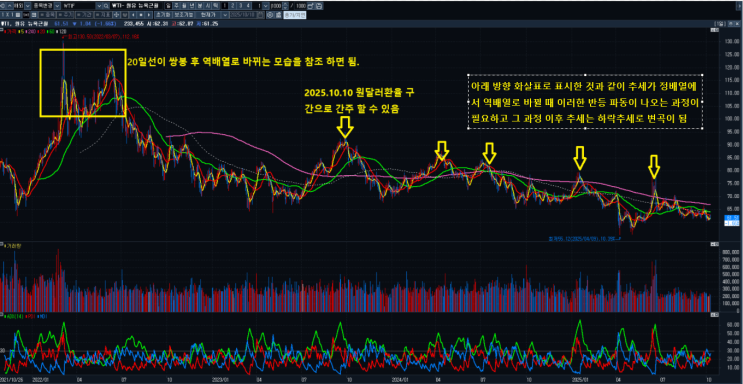Viewport: 743px width, 384px height.
Task: Select the 틱 (tick) period button
Action: [x=215, y=6]
